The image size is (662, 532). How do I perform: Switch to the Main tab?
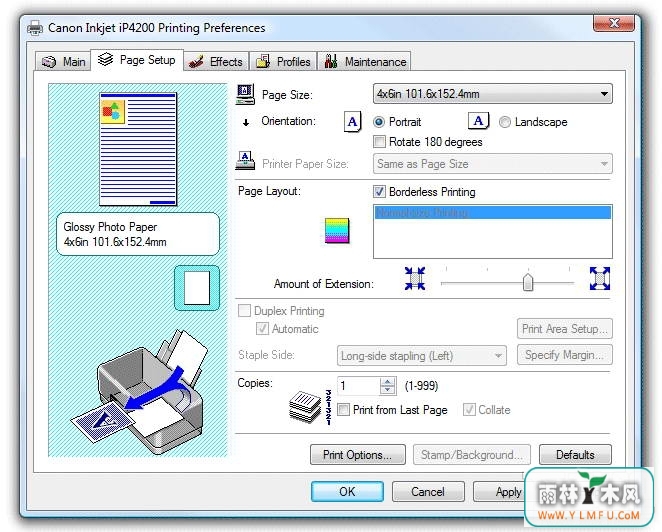pyautogui.click(x=63, y=62)
